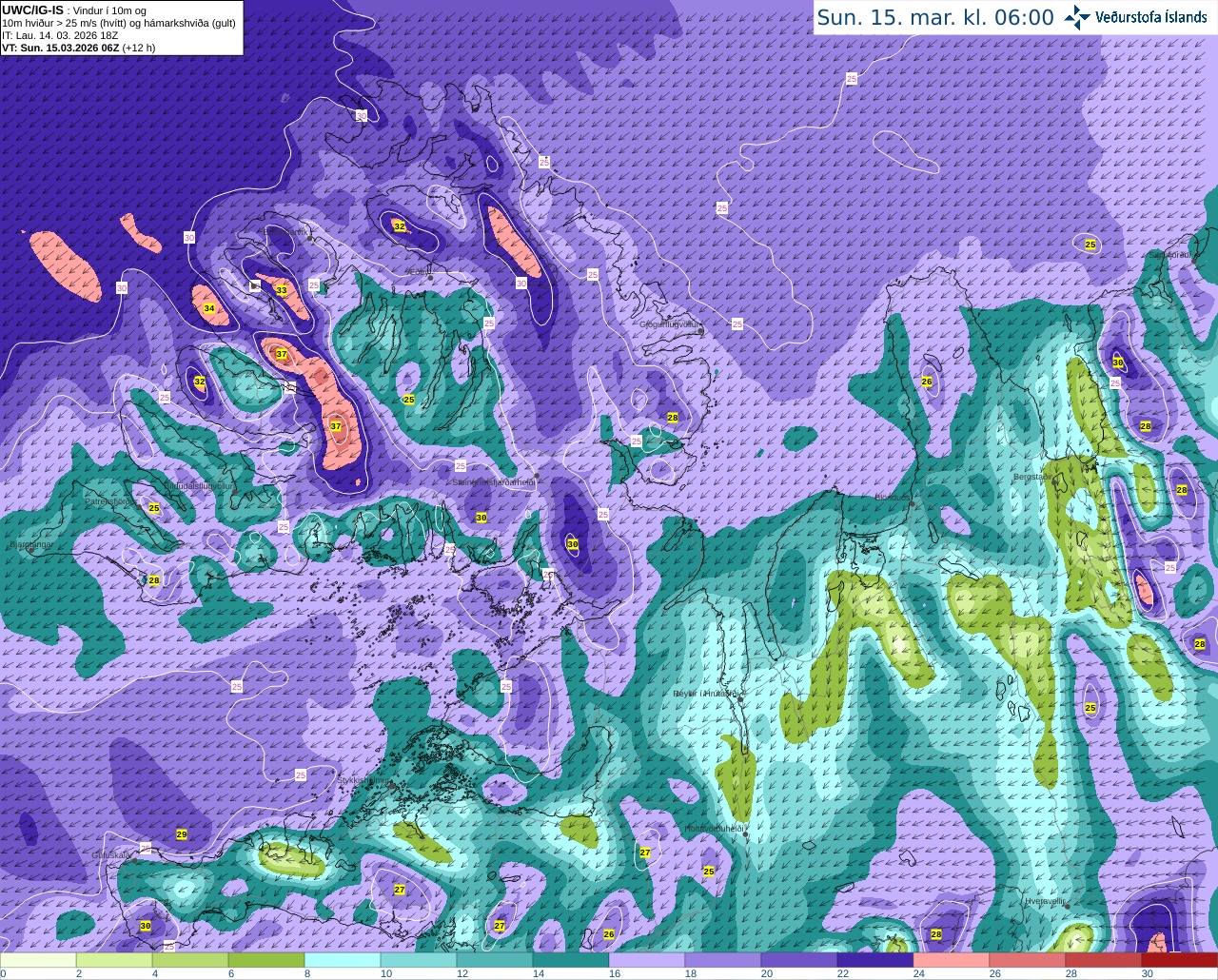Pick the olive 6–8 legend swatch
Image resolution: width=1218 pixels, height=980 pixels.
pos(266,960)
